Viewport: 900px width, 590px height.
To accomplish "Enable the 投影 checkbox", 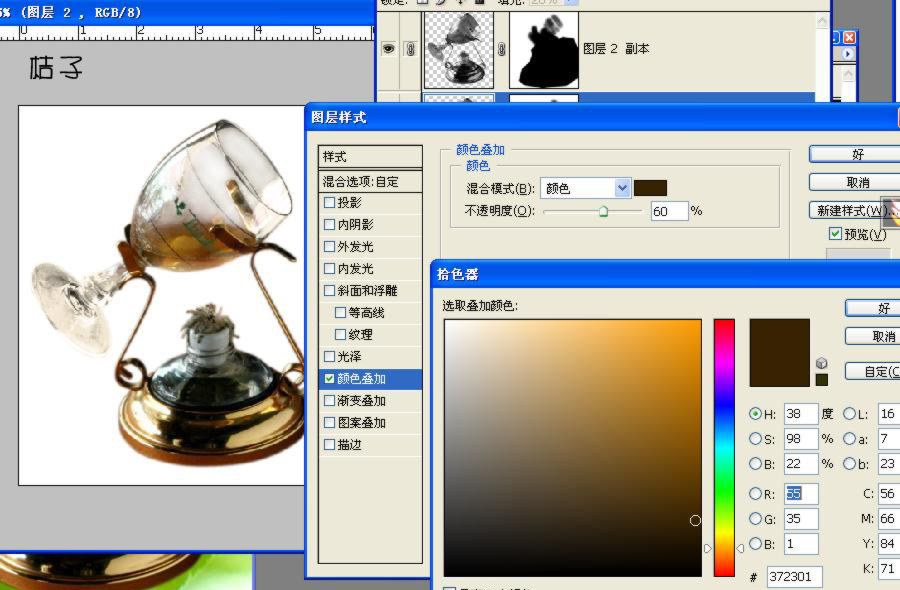I will (x=329, y=203).
